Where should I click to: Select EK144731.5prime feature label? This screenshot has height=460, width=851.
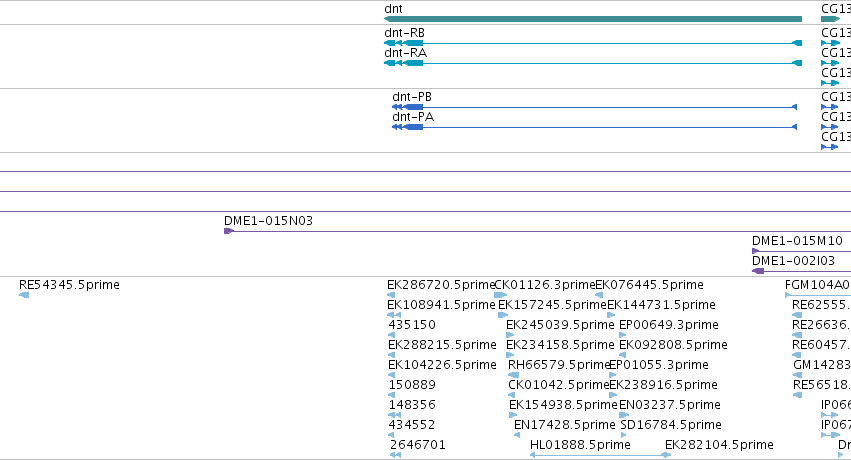point(661,305)
